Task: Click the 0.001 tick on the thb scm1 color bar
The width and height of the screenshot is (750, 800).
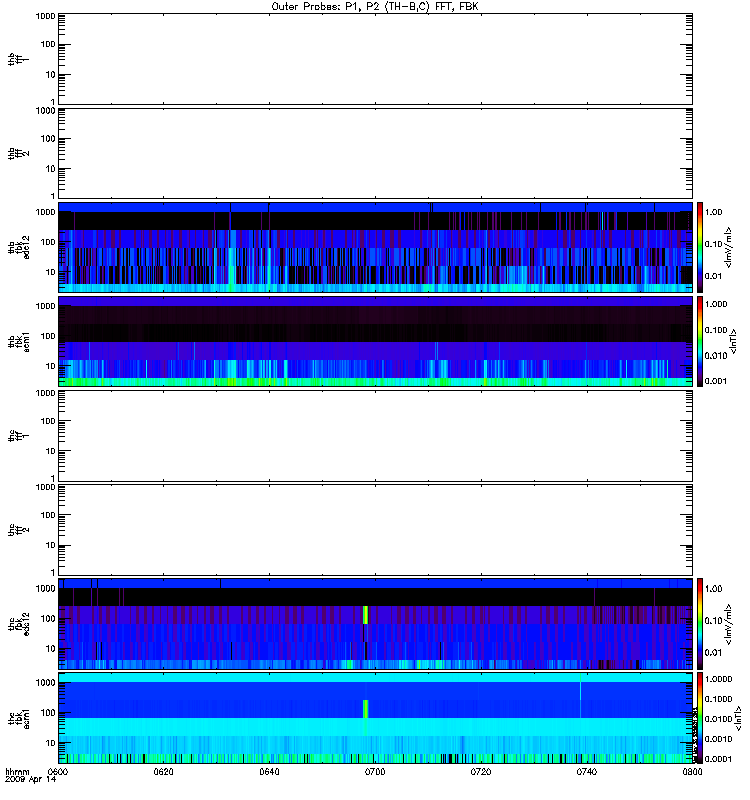Action: (x=716, y=381)
